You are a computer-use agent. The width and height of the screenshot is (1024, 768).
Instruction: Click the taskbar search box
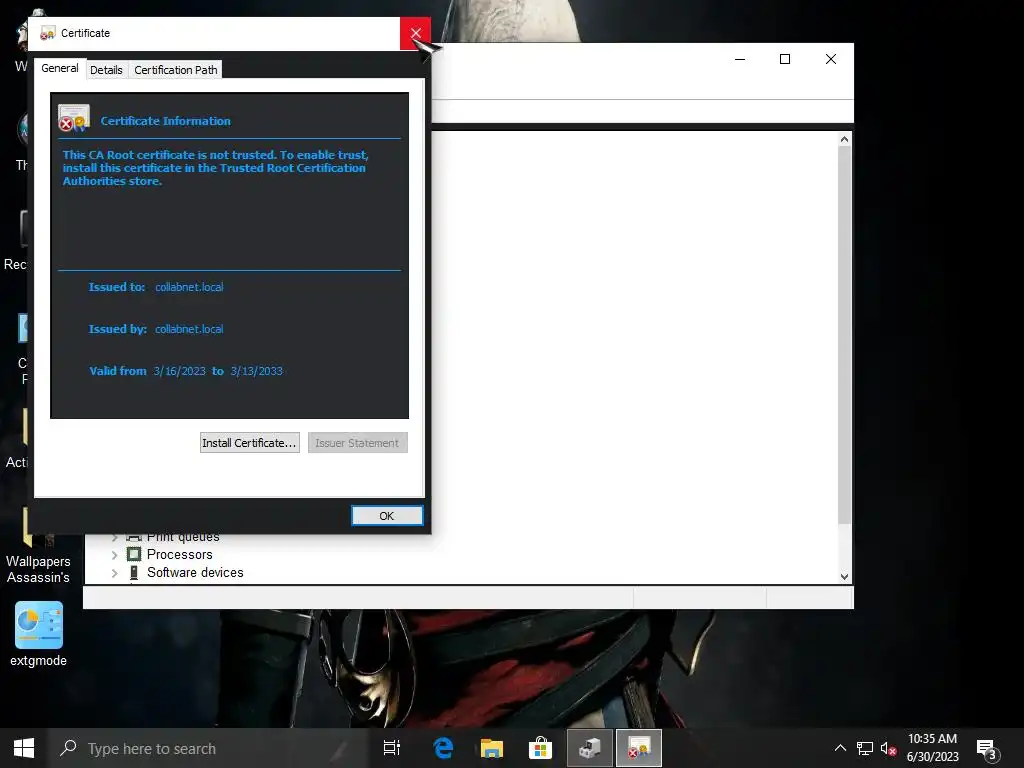point(209,748)
